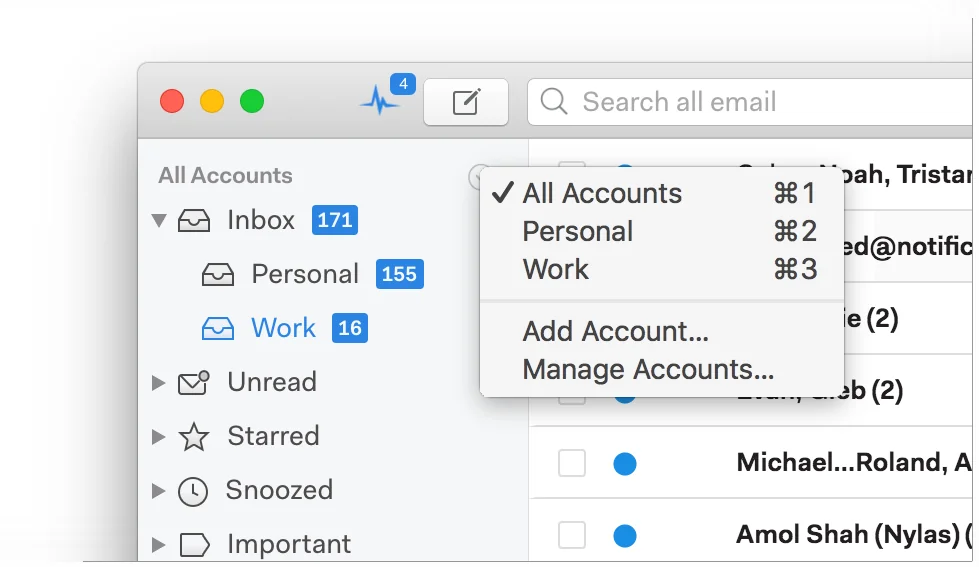Click the Snoozed clock icon
Viewport: 979px width, 567px height.
(x=193, y=491)
